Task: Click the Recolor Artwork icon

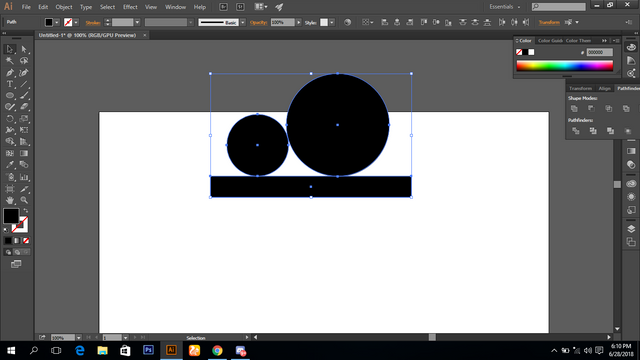Action: 347,22
